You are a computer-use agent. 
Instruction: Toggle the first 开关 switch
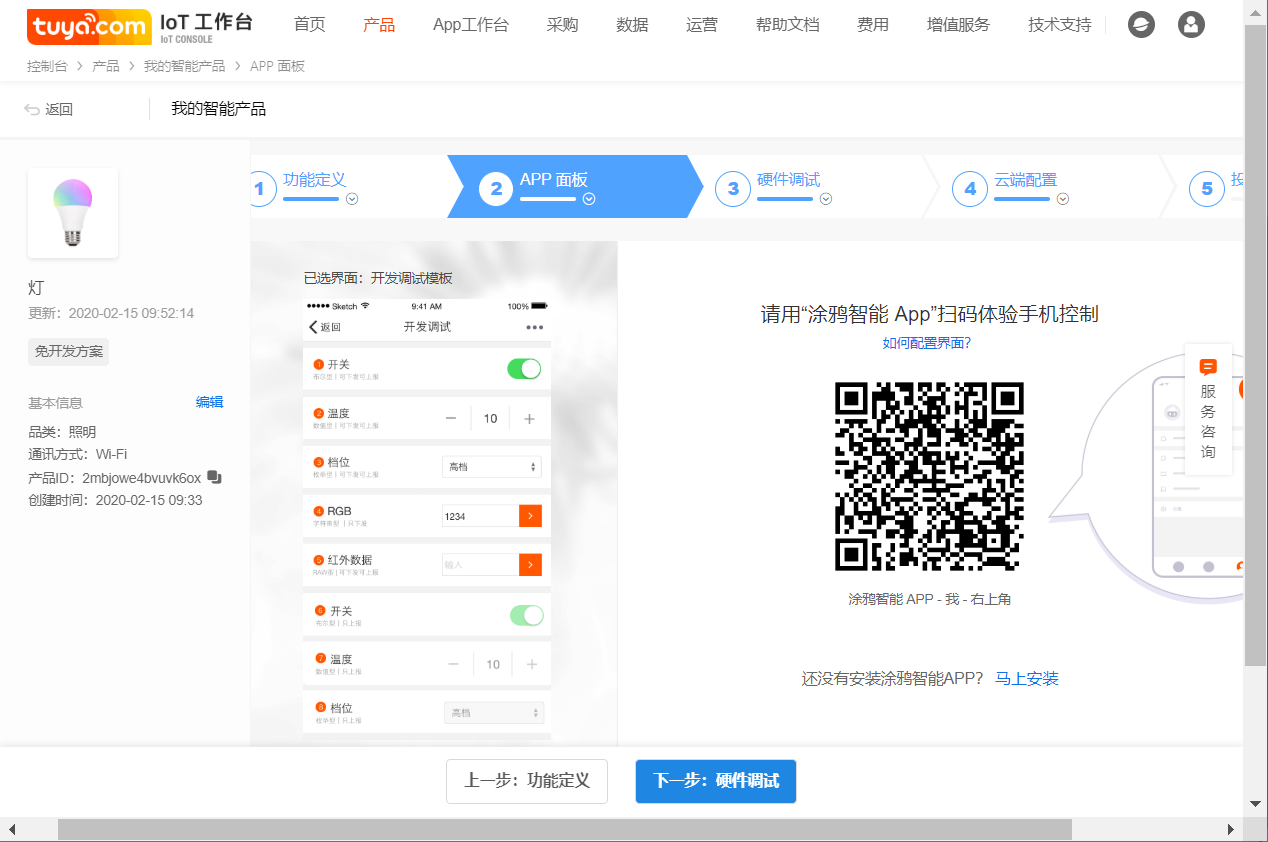pyautogui.click(x=524, y=369)
